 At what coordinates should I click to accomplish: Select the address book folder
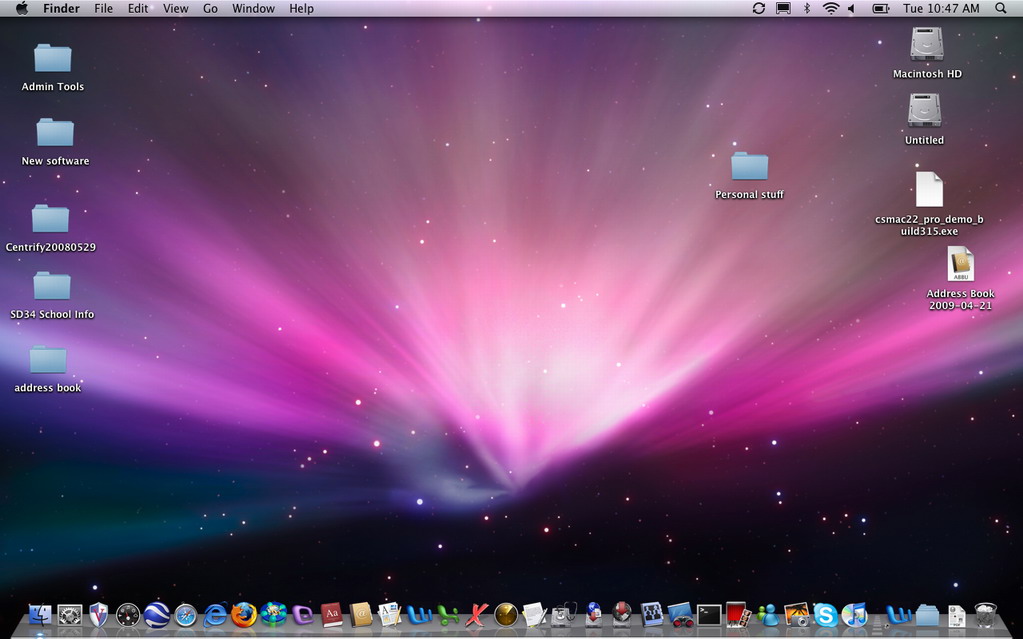pyautogui.click(x=48, y=369)
